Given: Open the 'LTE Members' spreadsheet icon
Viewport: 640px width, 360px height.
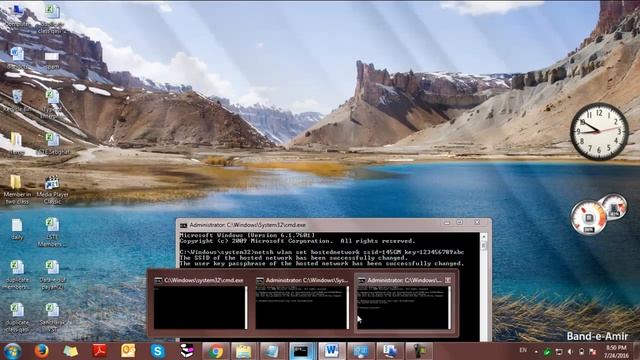Looking at the screenshot, I should tap(52, 232).
